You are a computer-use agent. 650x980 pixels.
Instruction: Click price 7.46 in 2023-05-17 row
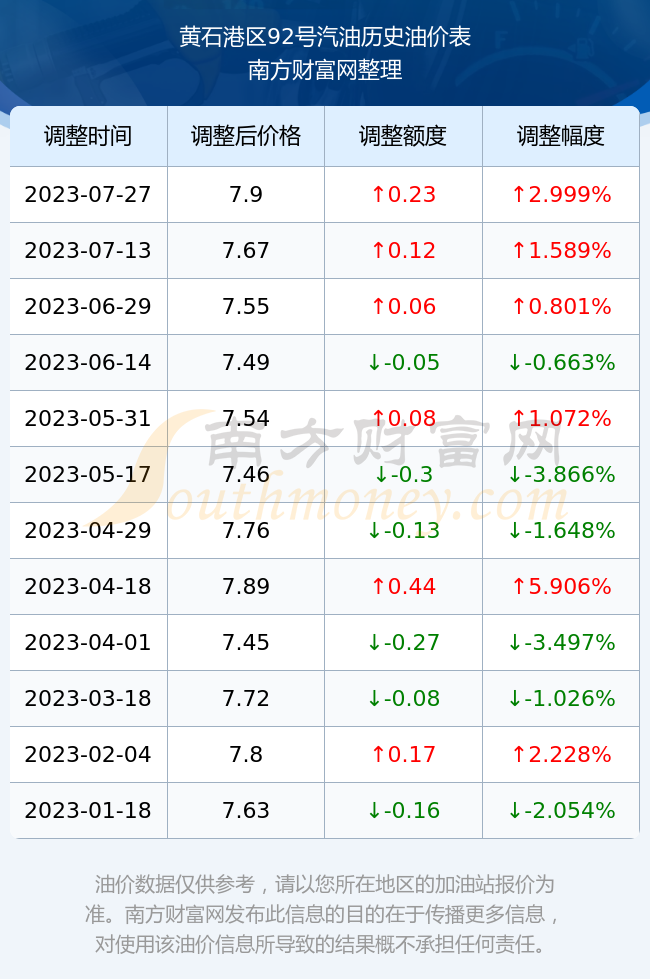246,474
